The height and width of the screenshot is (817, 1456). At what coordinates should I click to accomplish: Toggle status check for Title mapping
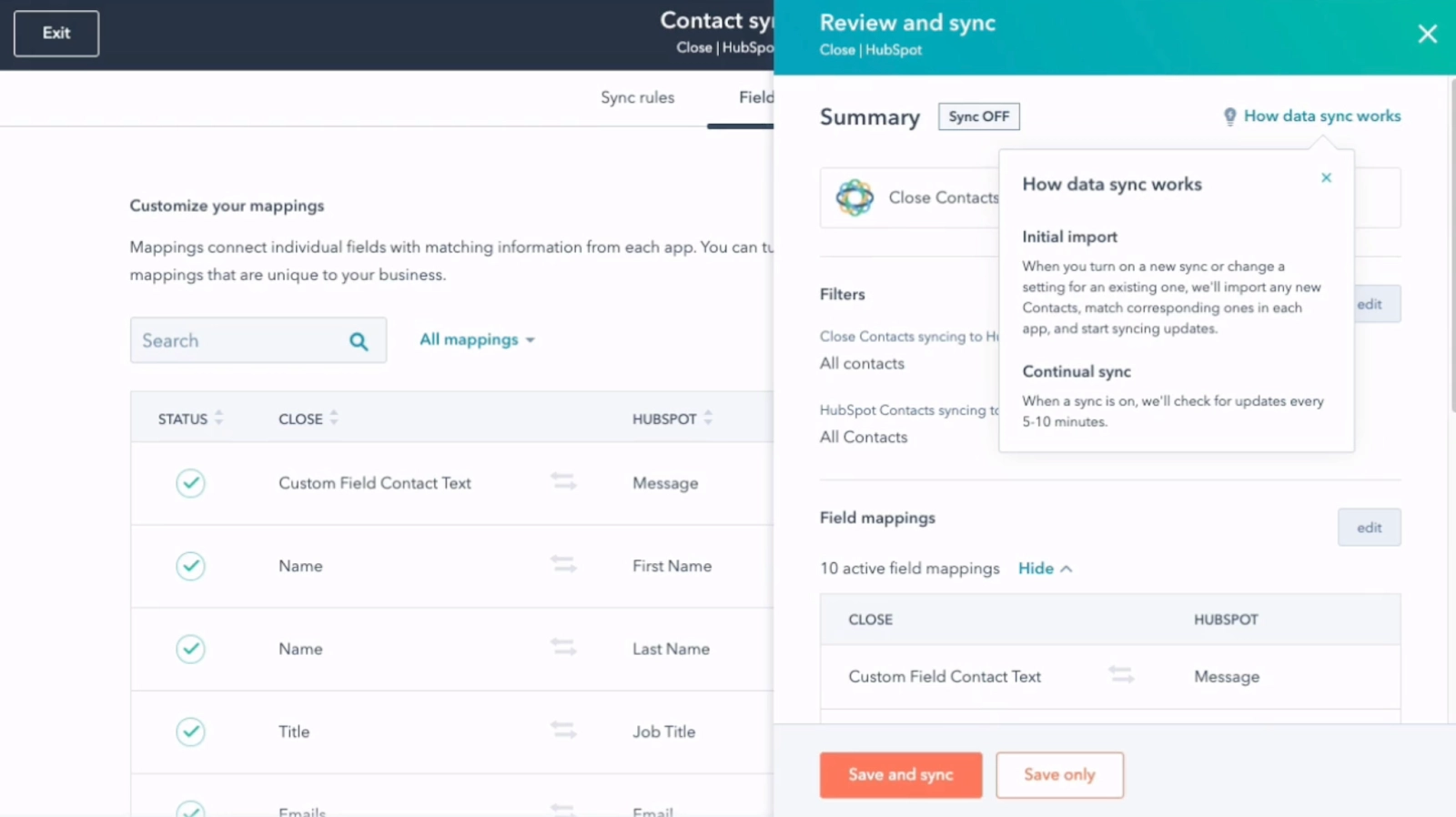click(x=190, y=731)
